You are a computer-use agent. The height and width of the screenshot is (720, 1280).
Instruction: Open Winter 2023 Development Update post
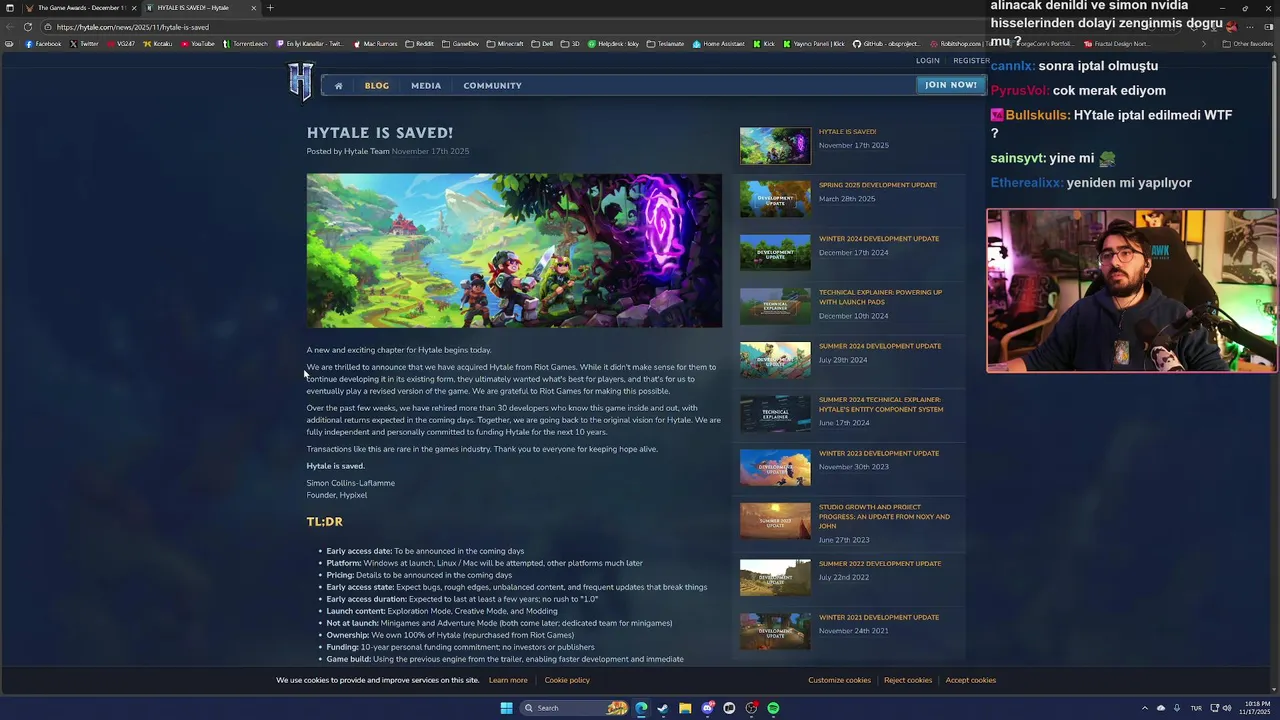click(878, 453)
